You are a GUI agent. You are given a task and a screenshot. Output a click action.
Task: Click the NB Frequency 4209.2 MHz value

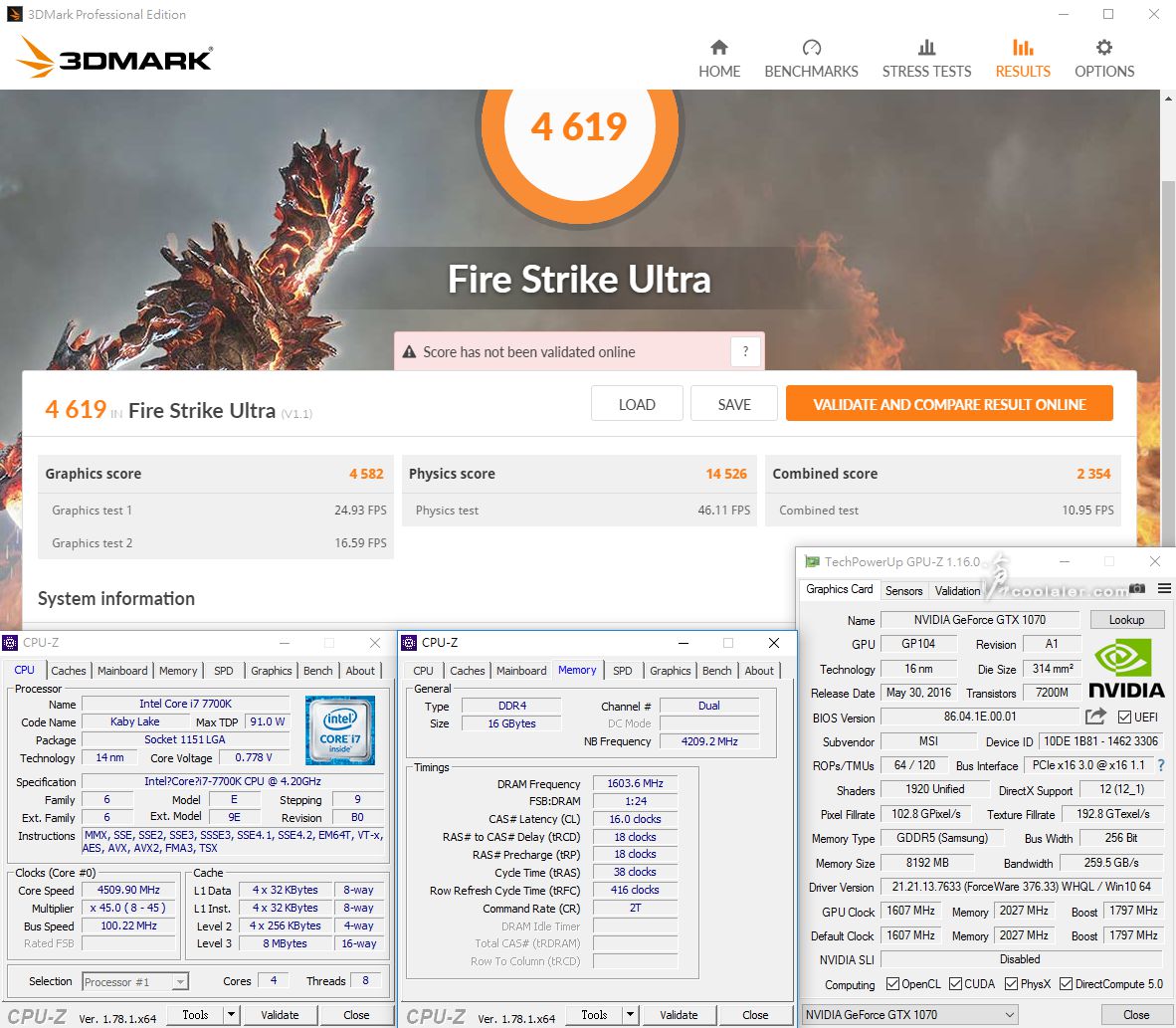point(709,741)
